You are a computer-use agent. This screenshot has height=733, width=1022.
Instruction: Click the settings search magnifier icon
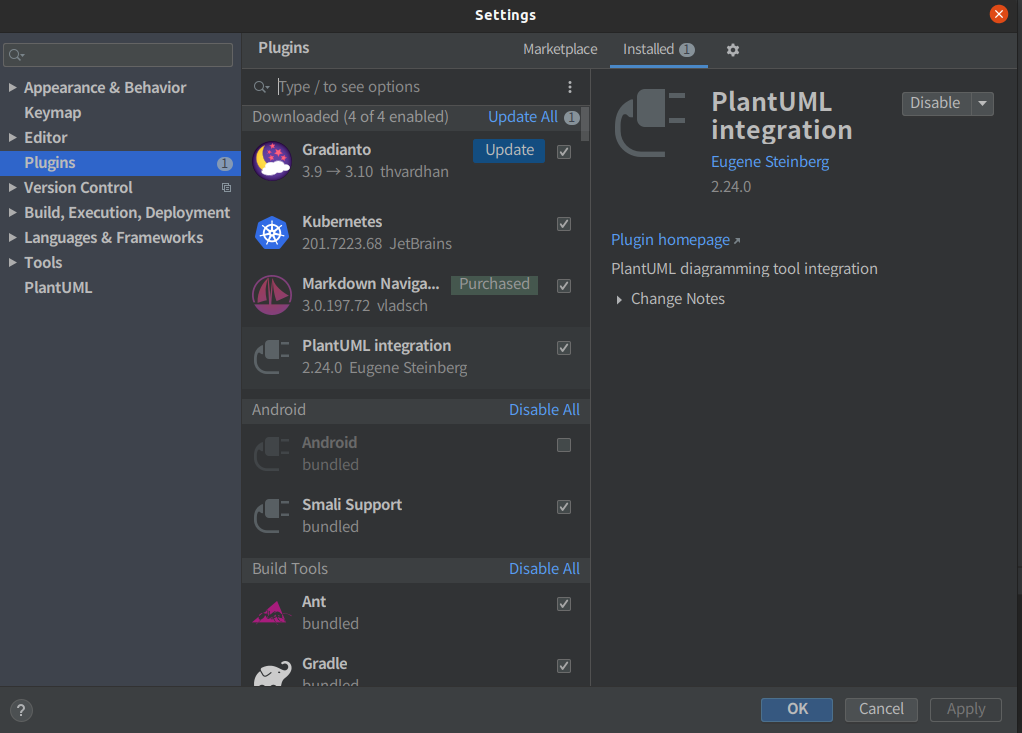point(16,55)
